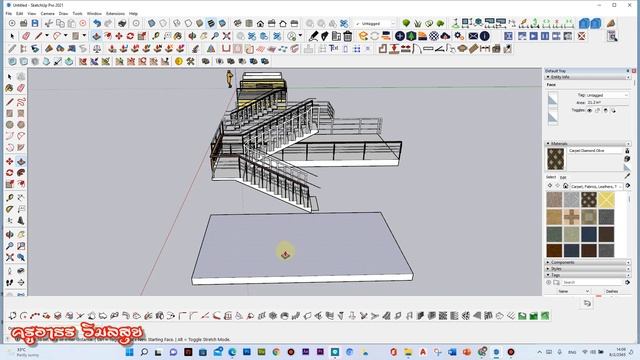Select the Move tool in top toolbar
Image resolution: width=640 pixels, height=360 pixels.
coord(119,36)
